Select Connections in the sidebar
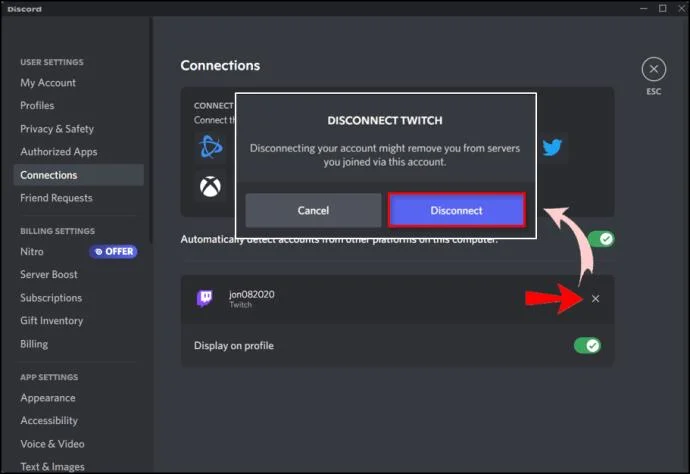 [x=78, y=175]
